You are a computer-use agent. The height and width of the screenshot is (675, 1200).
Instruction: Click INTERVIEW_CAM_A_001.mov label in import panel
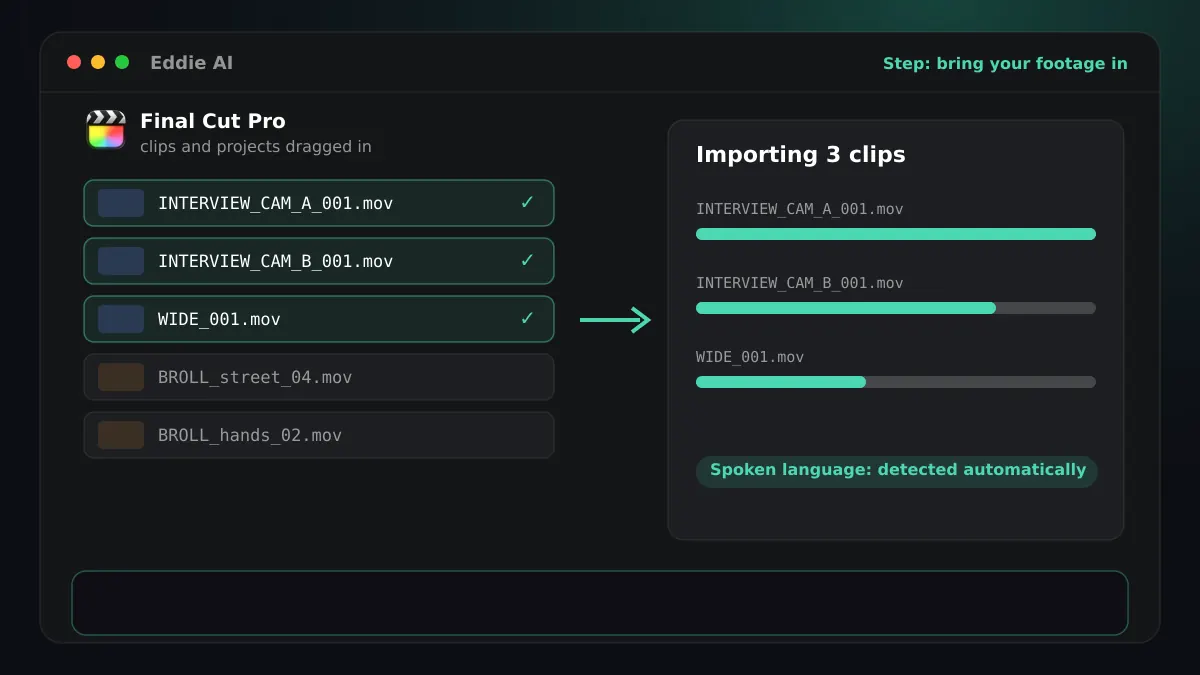800,209
